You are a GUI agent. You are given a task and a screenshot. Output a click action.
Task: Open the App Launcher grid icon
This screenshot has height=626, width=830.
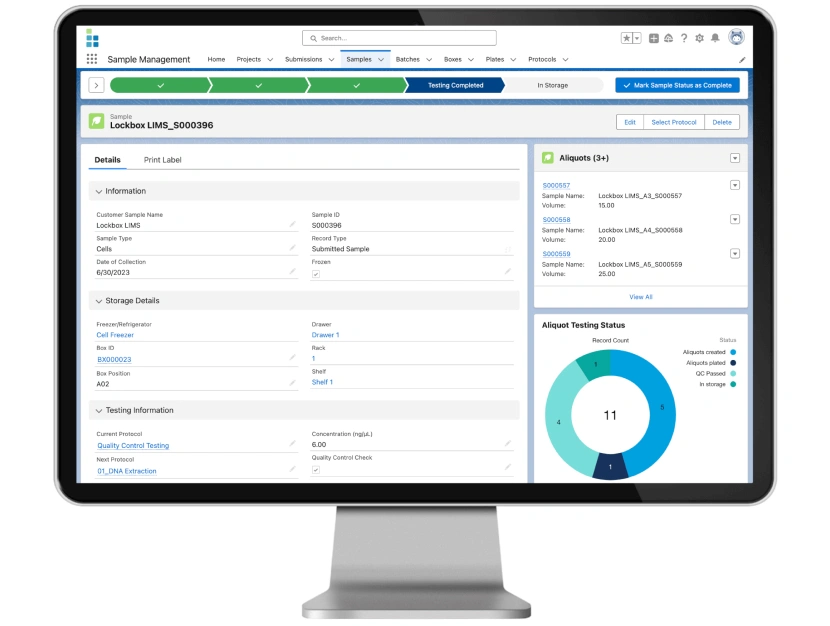[x=92, y=60]
